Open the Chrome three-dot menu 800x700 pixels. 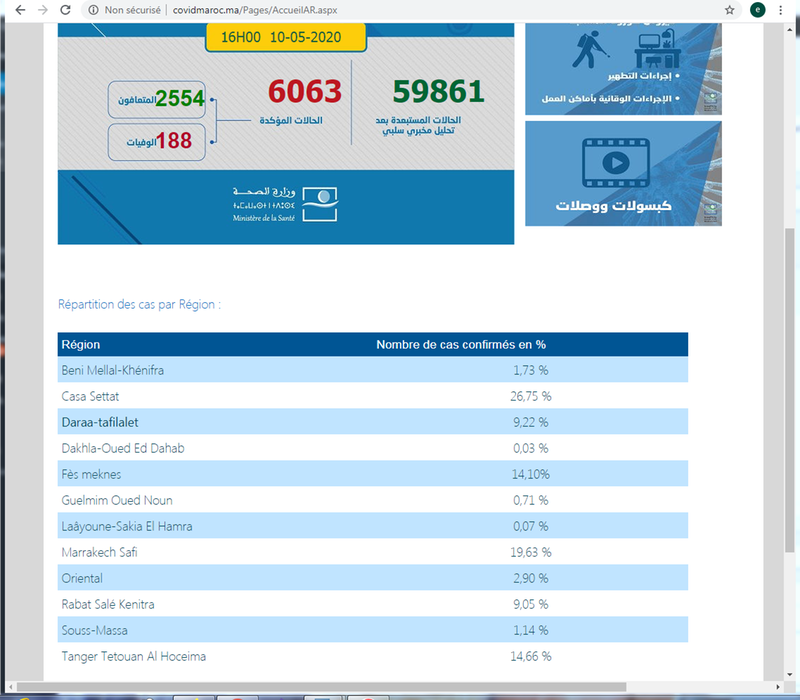click(783, 9)
